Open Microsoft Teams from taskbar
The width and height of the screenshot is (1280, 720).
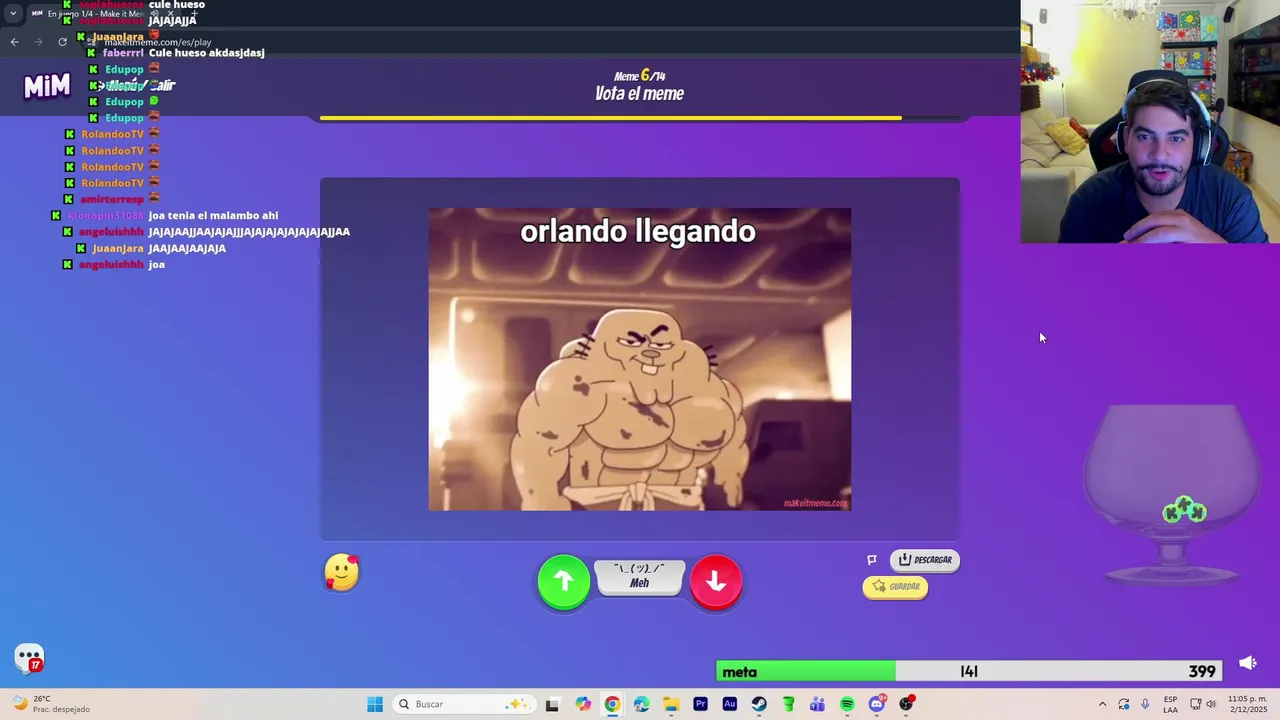pos(817,704)
